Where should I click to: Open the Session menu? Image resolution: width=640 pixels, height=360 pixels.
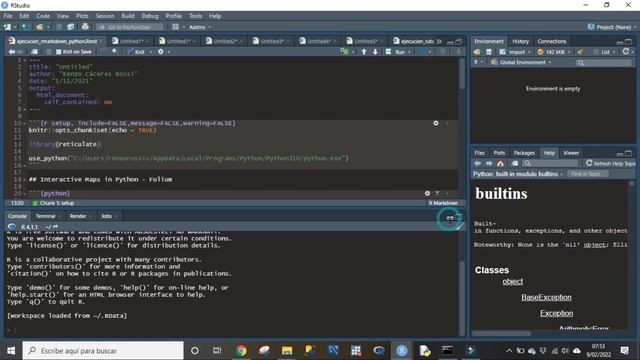point(105,16)
